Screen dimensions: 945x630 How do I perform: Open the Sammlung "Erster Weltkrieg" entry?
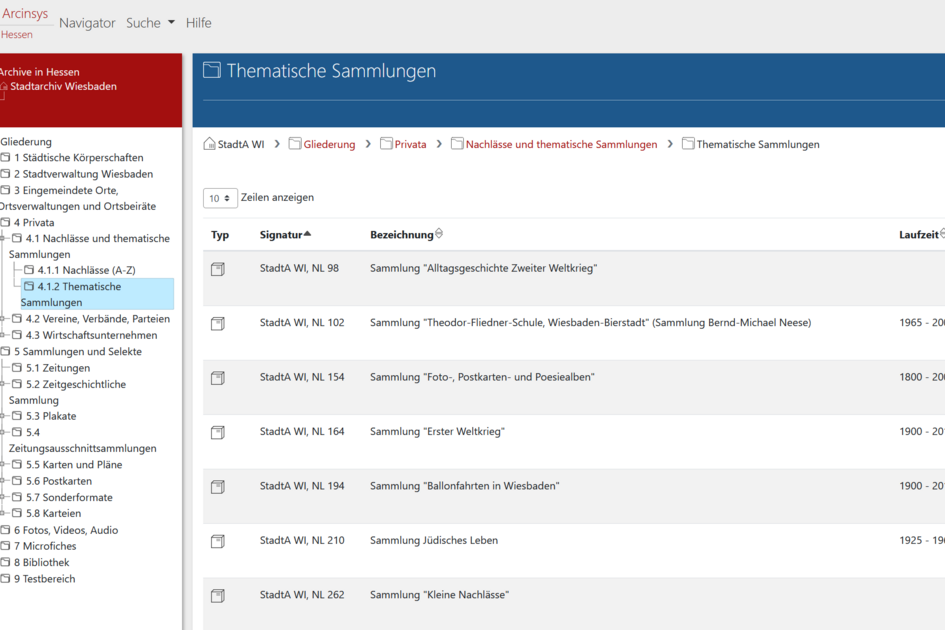(x=437, y=432)
